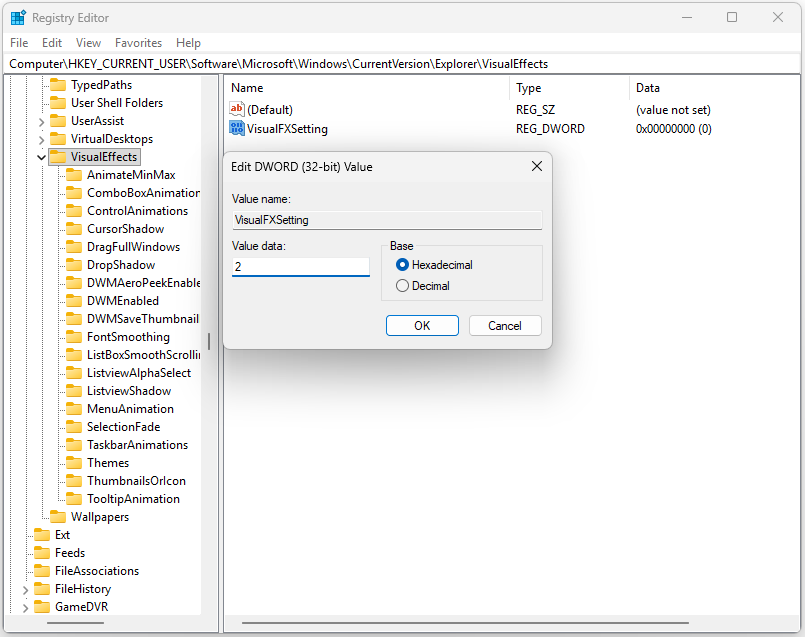Click the Wallpapers folder icon

[58, 517]
